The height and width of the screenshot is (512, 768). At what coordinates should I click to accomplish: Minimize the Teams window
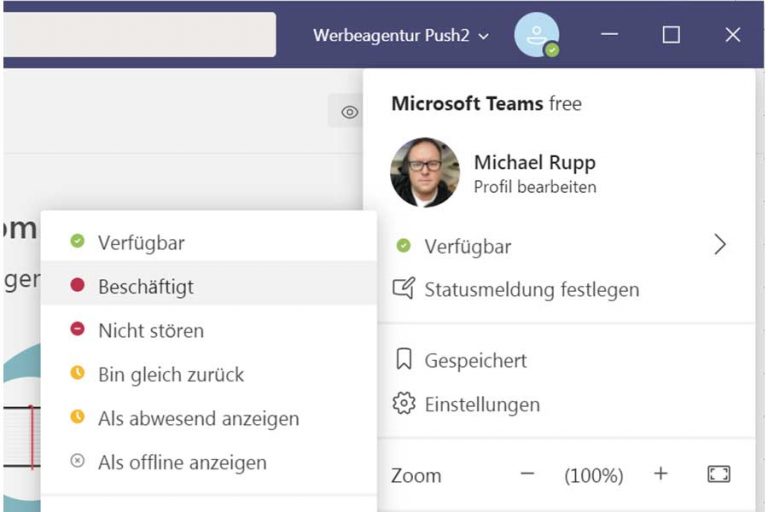point(609,34)
